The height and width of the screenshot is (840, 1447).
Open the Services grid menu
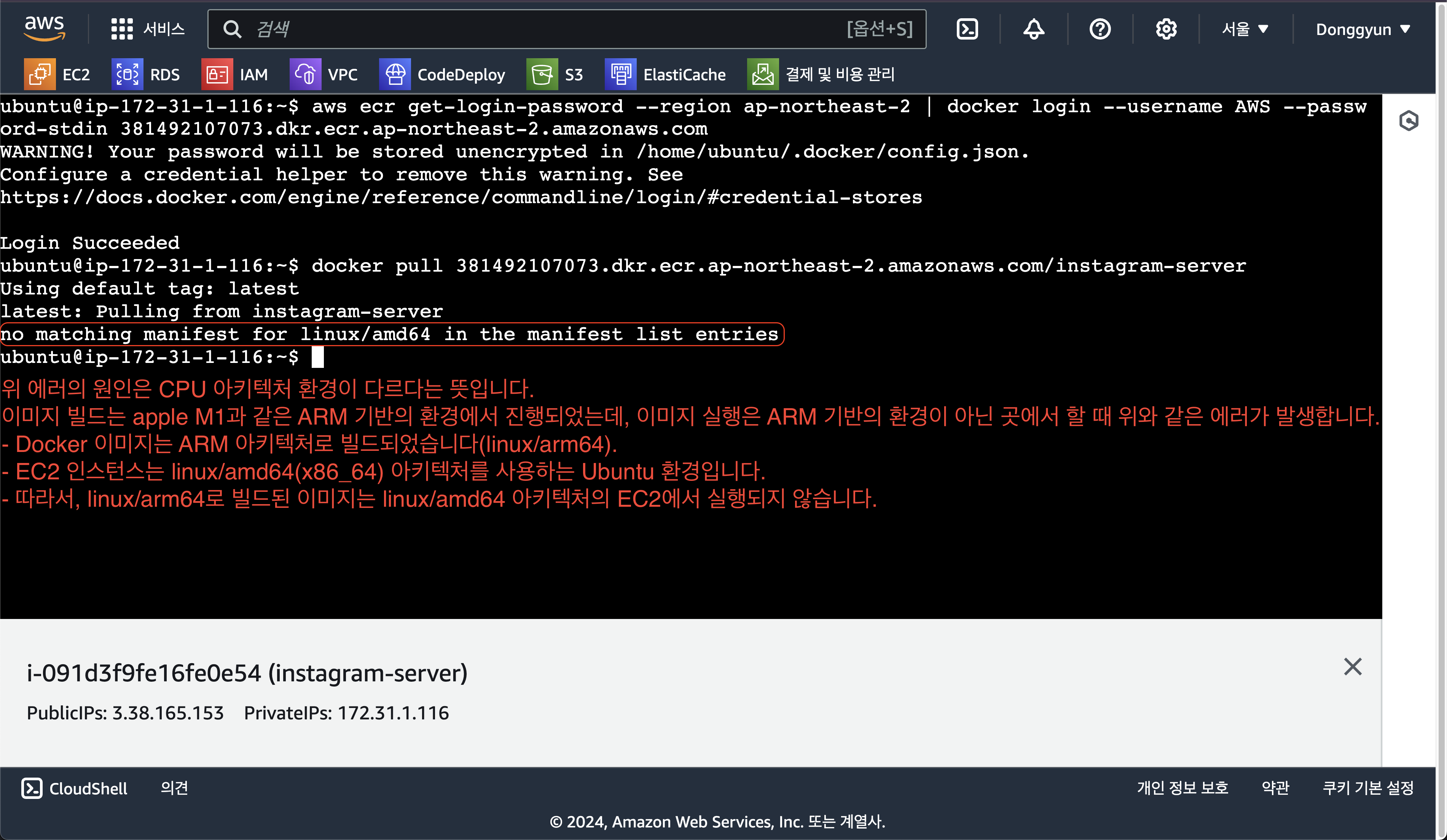[x=147, y=29]
